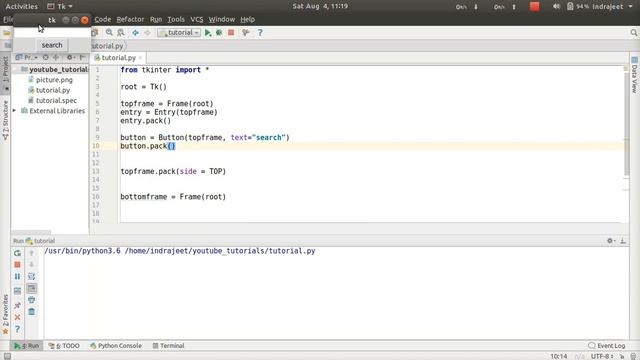Close the tutorial.py editor tab
Image resolution: width=640 pixels, height=360 pixels.
pos(140,58)
